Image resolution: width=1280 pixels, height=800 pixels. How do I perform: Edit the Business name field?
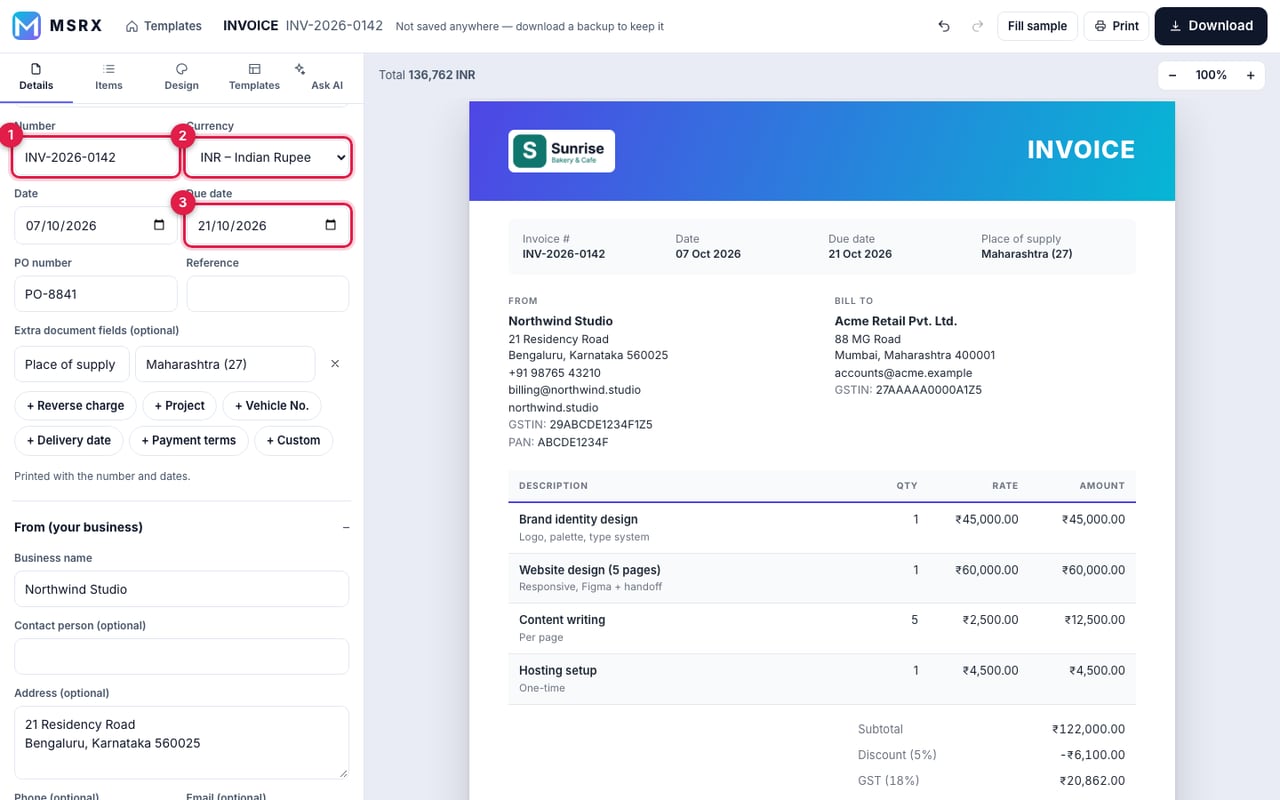[x=182, y=589]
